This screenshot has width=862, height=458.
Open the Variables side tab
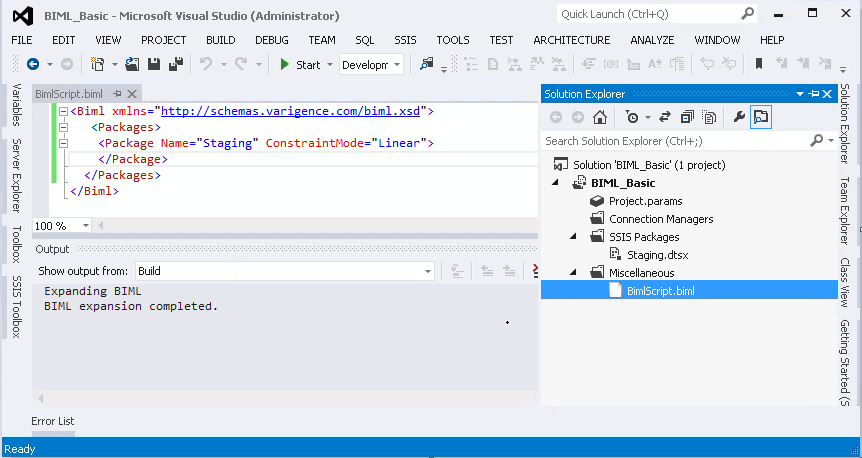[x=17, y=104]
